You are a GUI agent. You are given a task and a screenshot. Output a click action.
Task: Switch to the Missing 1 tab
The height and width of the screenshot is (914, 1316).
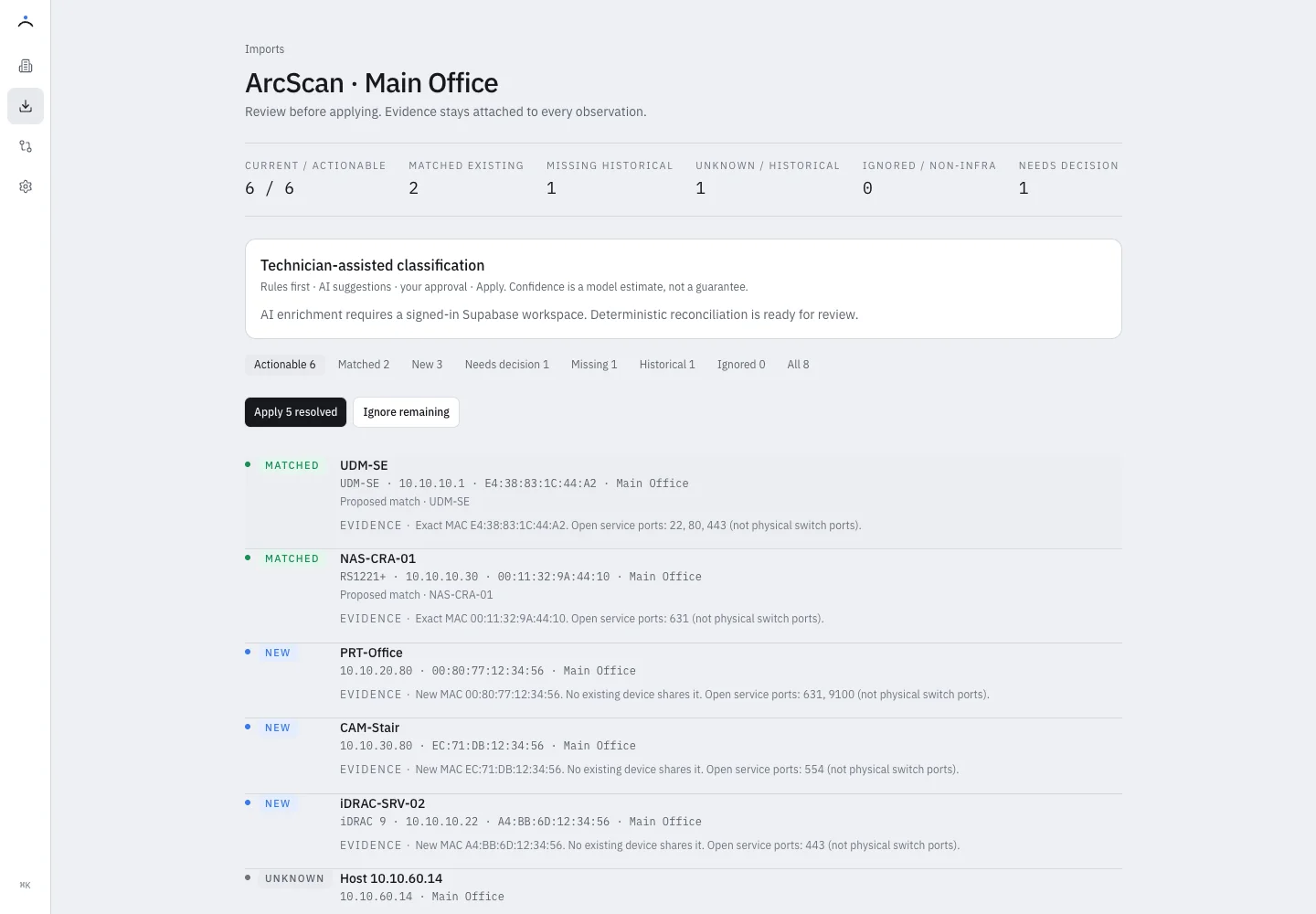[x=594, y=365]
